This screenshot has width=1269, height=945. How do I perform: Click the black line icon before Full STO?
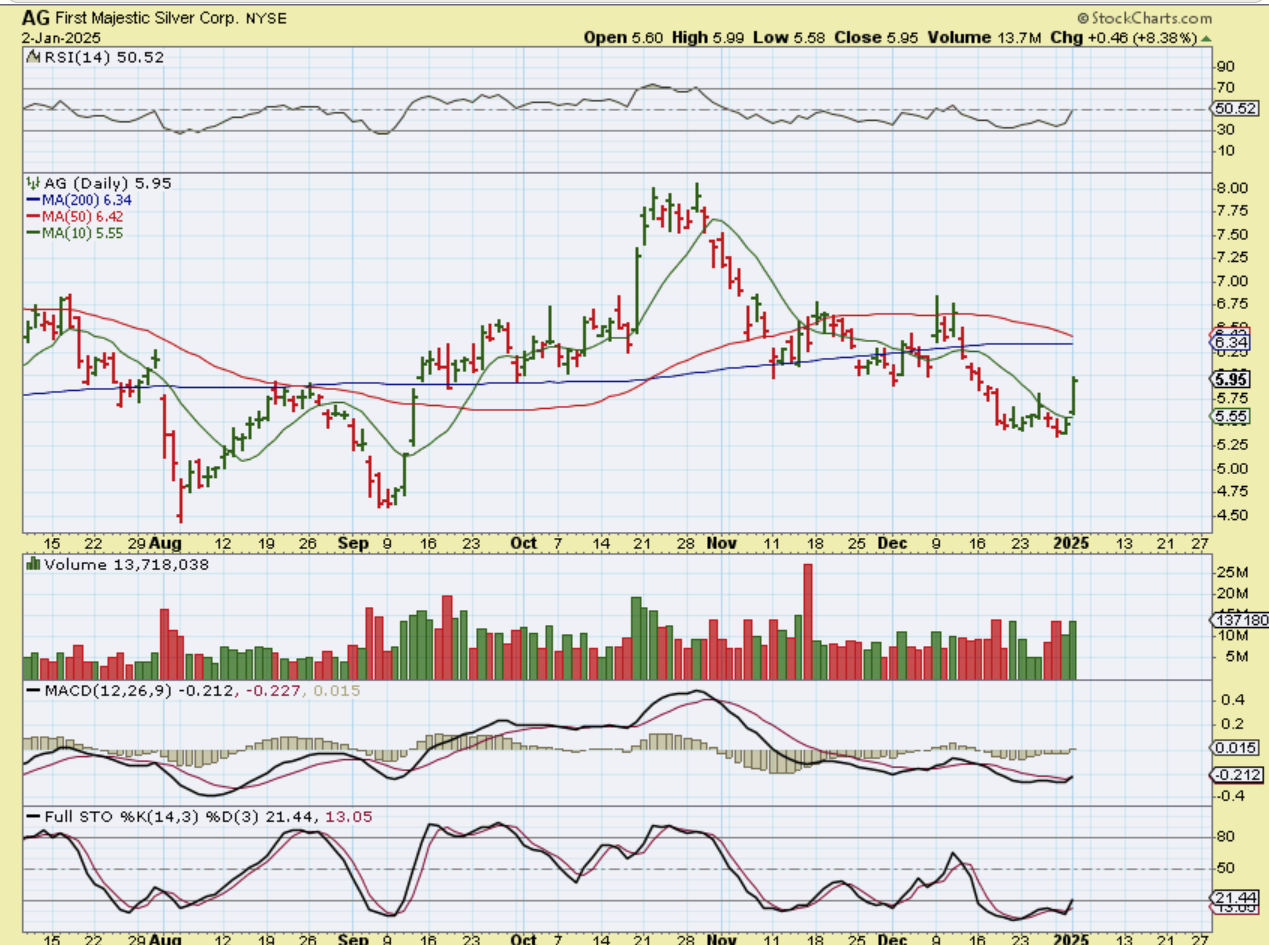coord(33,817)
